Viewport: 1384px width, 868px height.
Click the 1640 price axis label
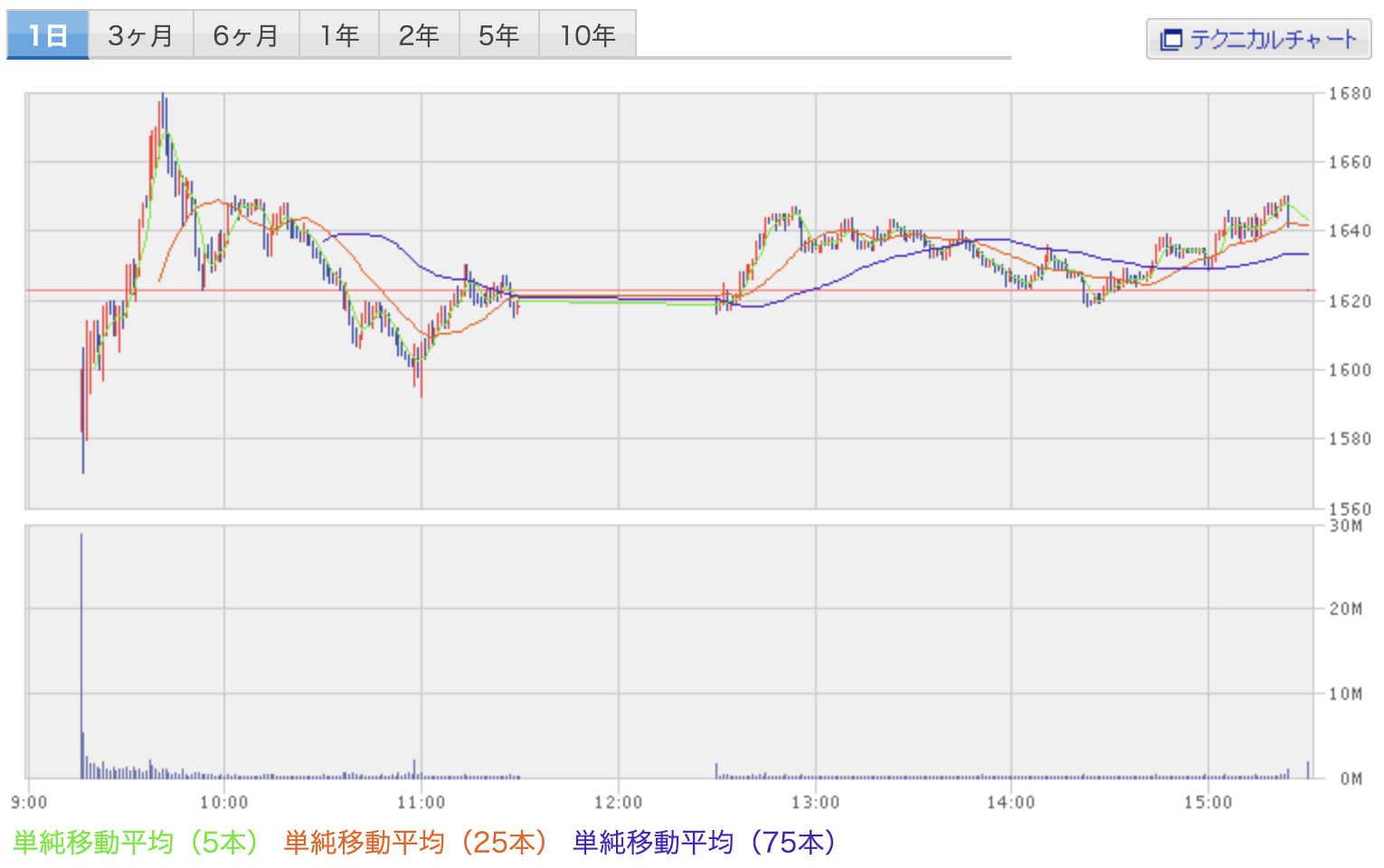coord(1349,231)
